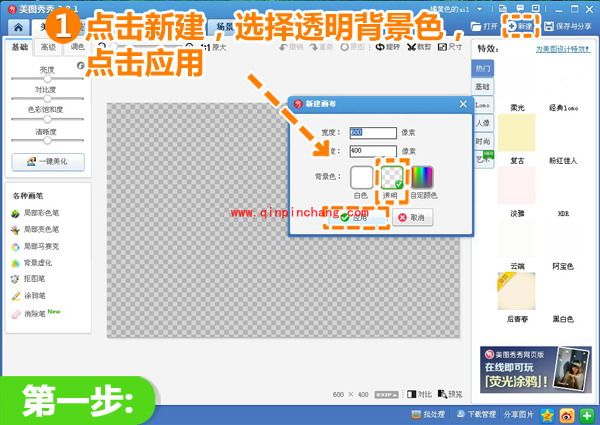Select the 旋转 rotate tool
The width and height of the screenshot is (600, 425).
[388, 47]
